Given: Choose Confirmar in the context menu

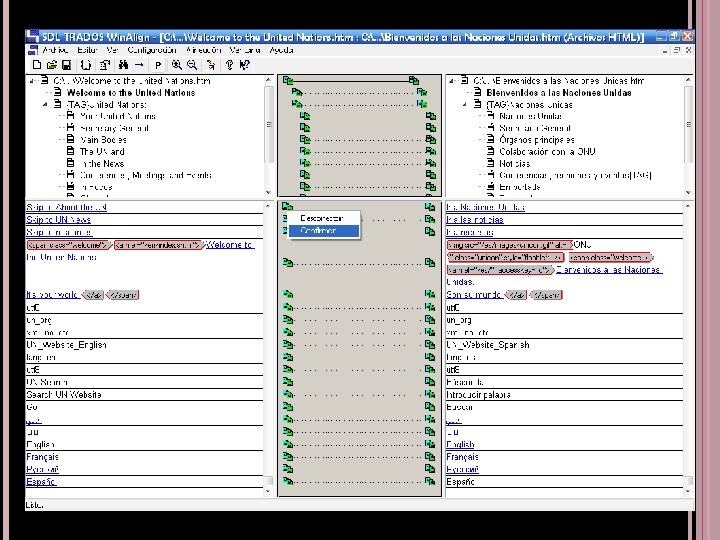Looking at the screenshot, I should coord(324,231).
